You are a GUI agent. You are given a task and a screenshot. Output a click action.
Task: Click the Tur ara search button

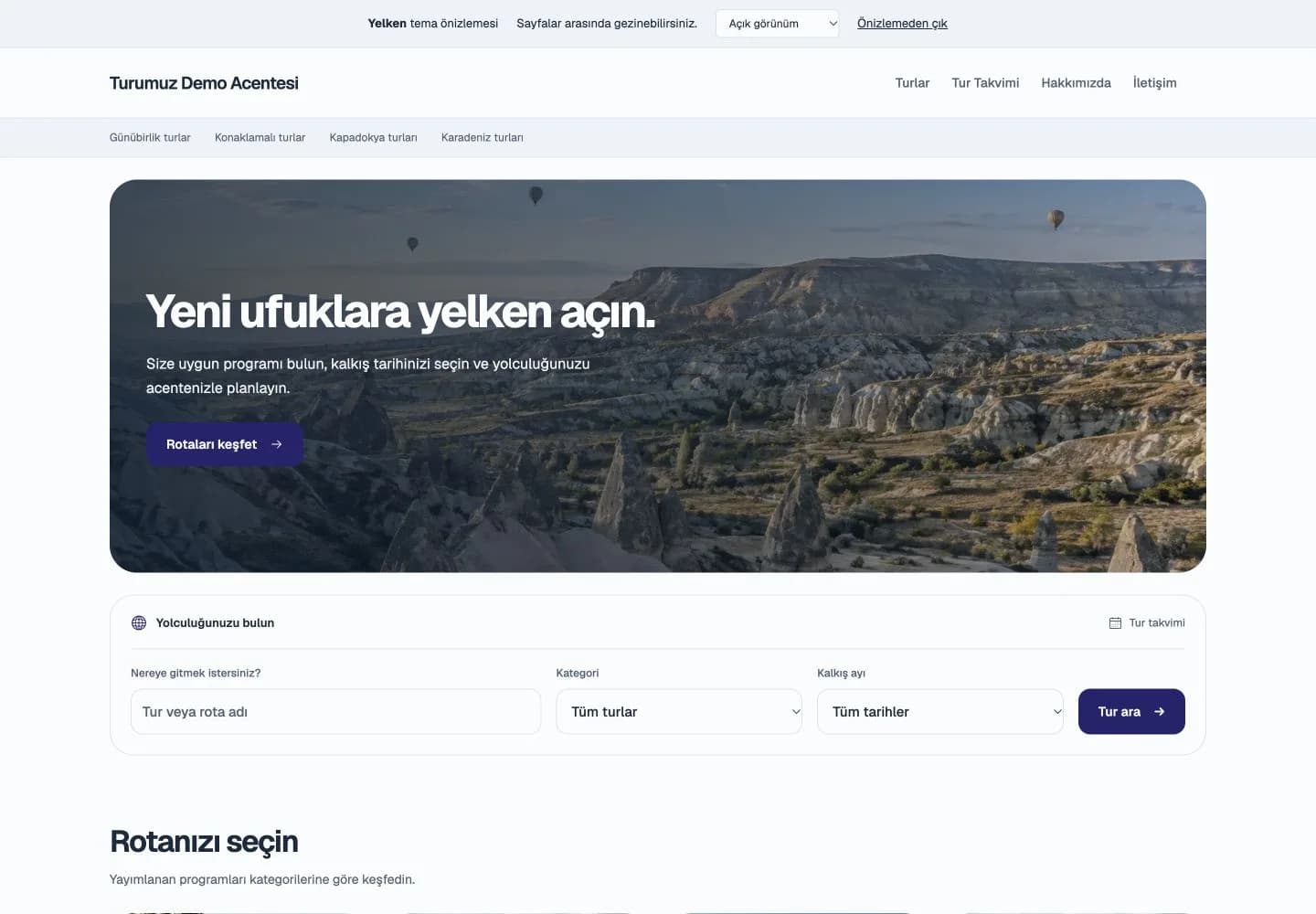(x=1131, y=711)
